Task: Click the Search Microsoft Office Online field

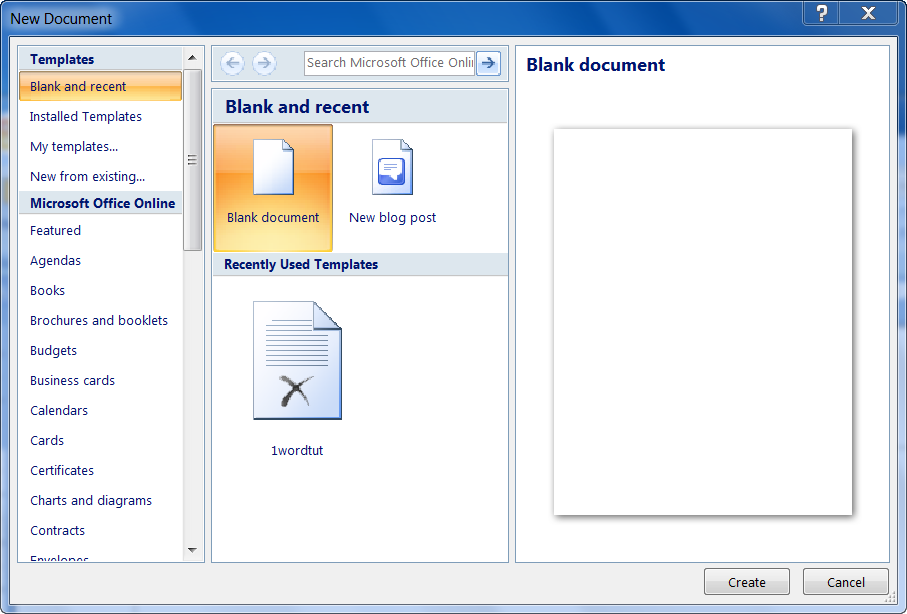Action: click(389, 63)
